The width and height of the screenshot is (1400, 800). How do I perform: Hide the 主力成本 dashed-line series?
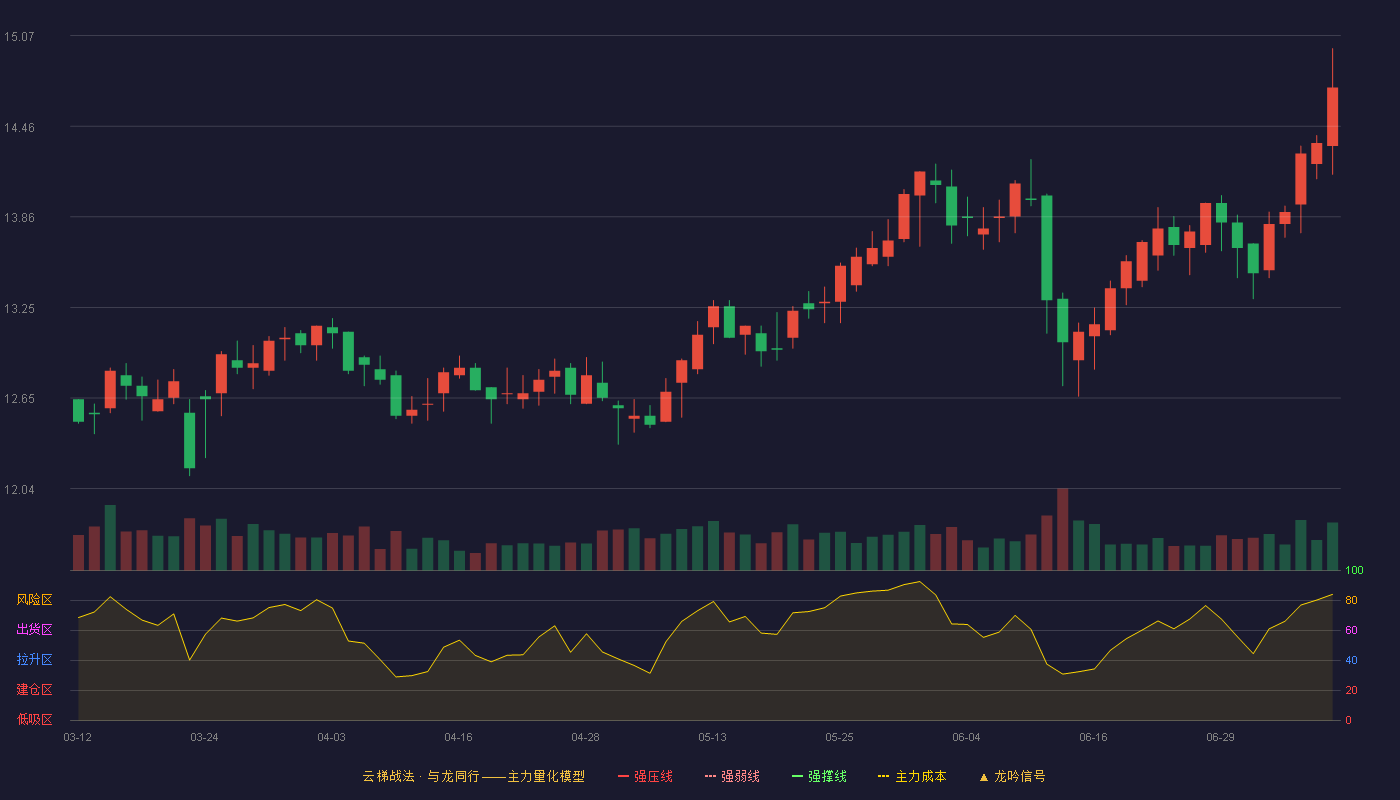tap(912, 776)
